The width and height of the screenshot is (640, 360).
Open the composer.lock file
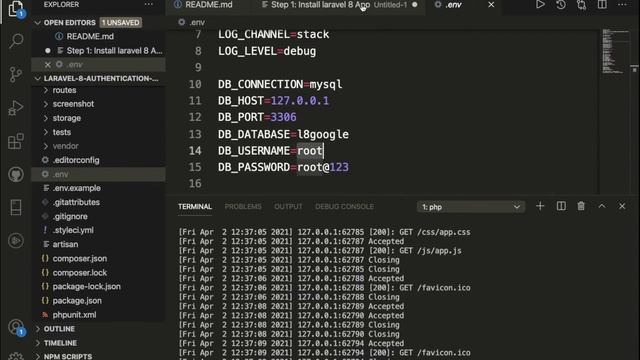80,273
